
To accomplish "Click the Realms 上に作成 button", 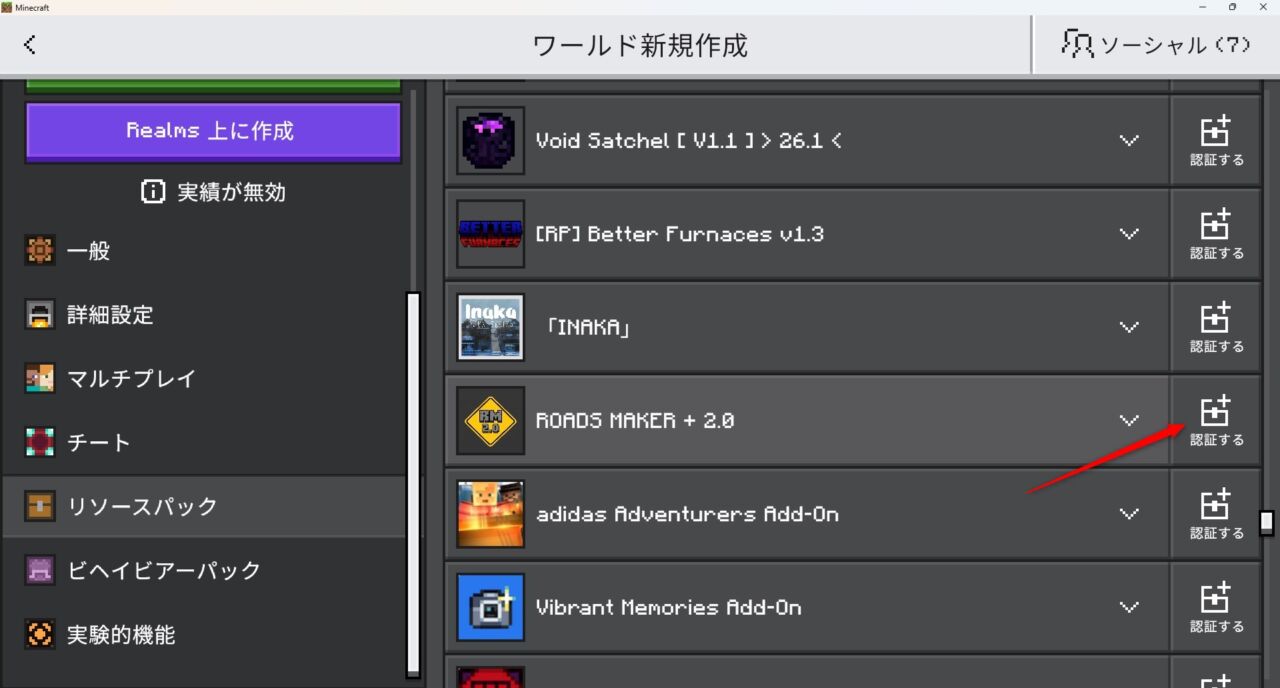I will click(x=213, y=131).
